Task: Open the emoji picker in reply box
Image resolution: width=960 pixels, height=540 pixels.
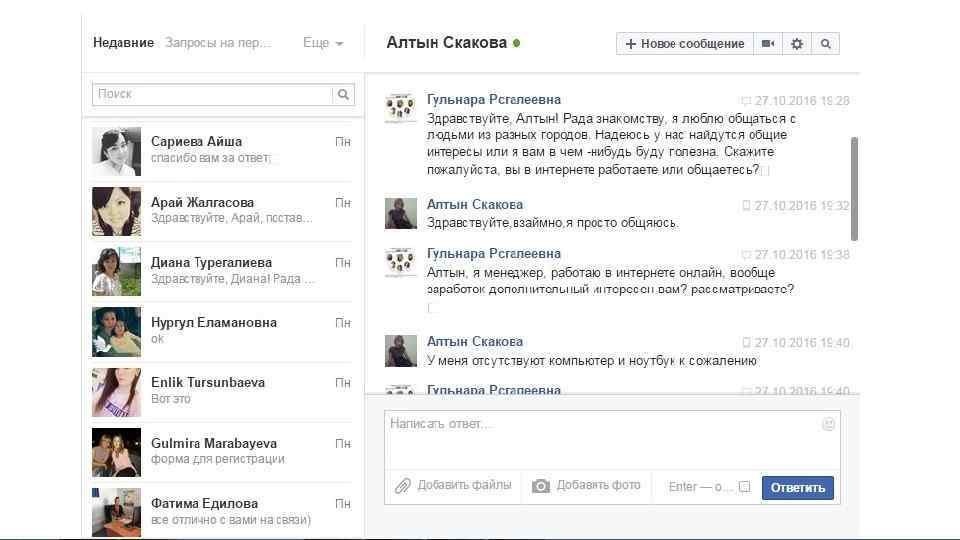Action: [828, 424]
